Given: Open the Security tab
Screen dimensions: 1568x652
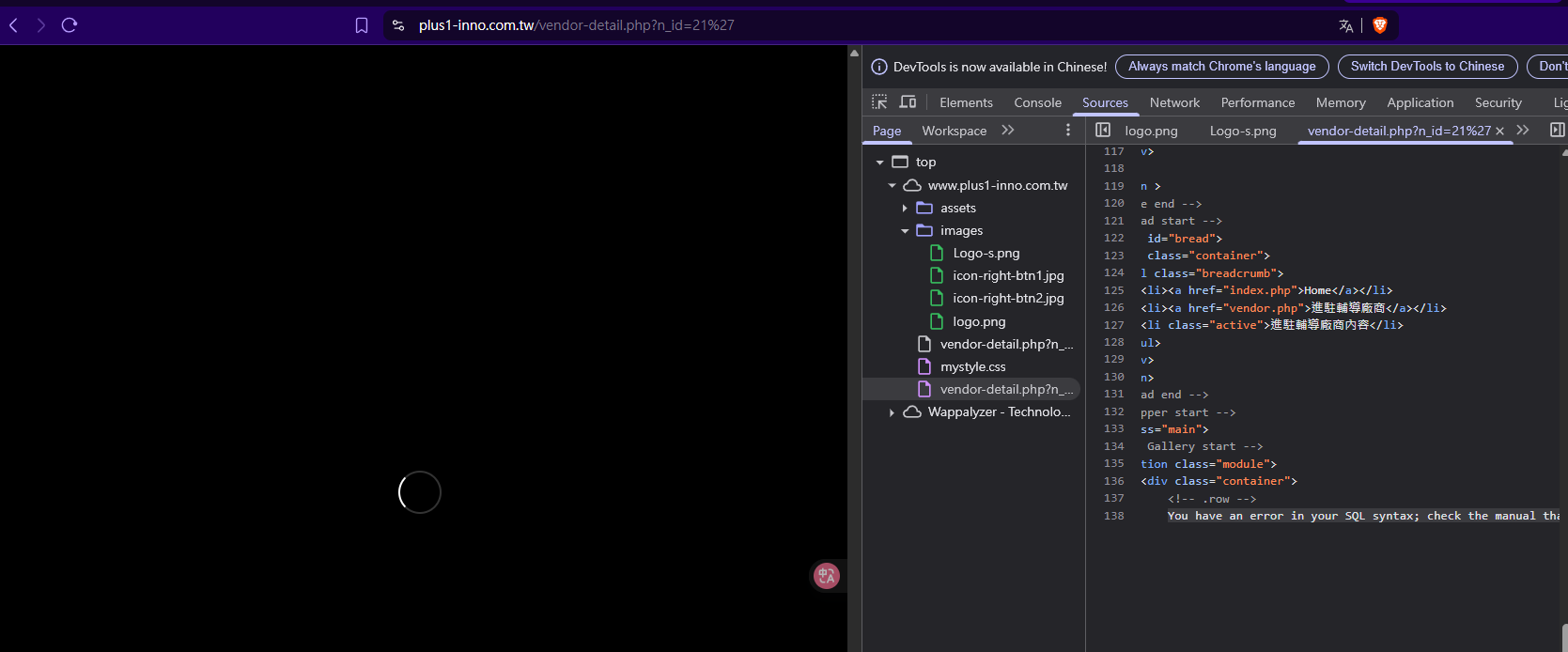Looking at the screenshot, I should tap(1498, 102).
